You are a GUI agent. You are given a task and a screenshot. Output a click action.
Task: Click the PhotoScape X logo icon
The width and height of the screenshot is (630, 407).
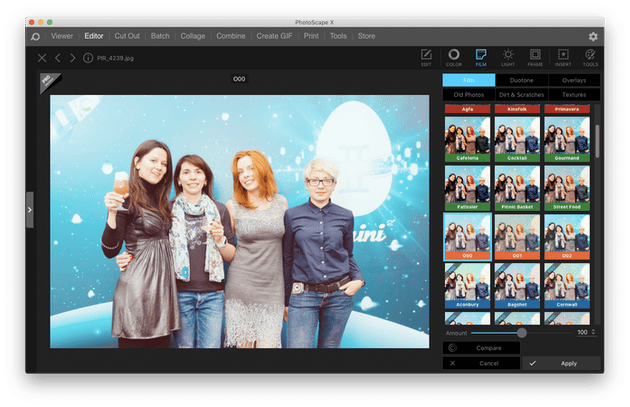[x=35, y=37]
